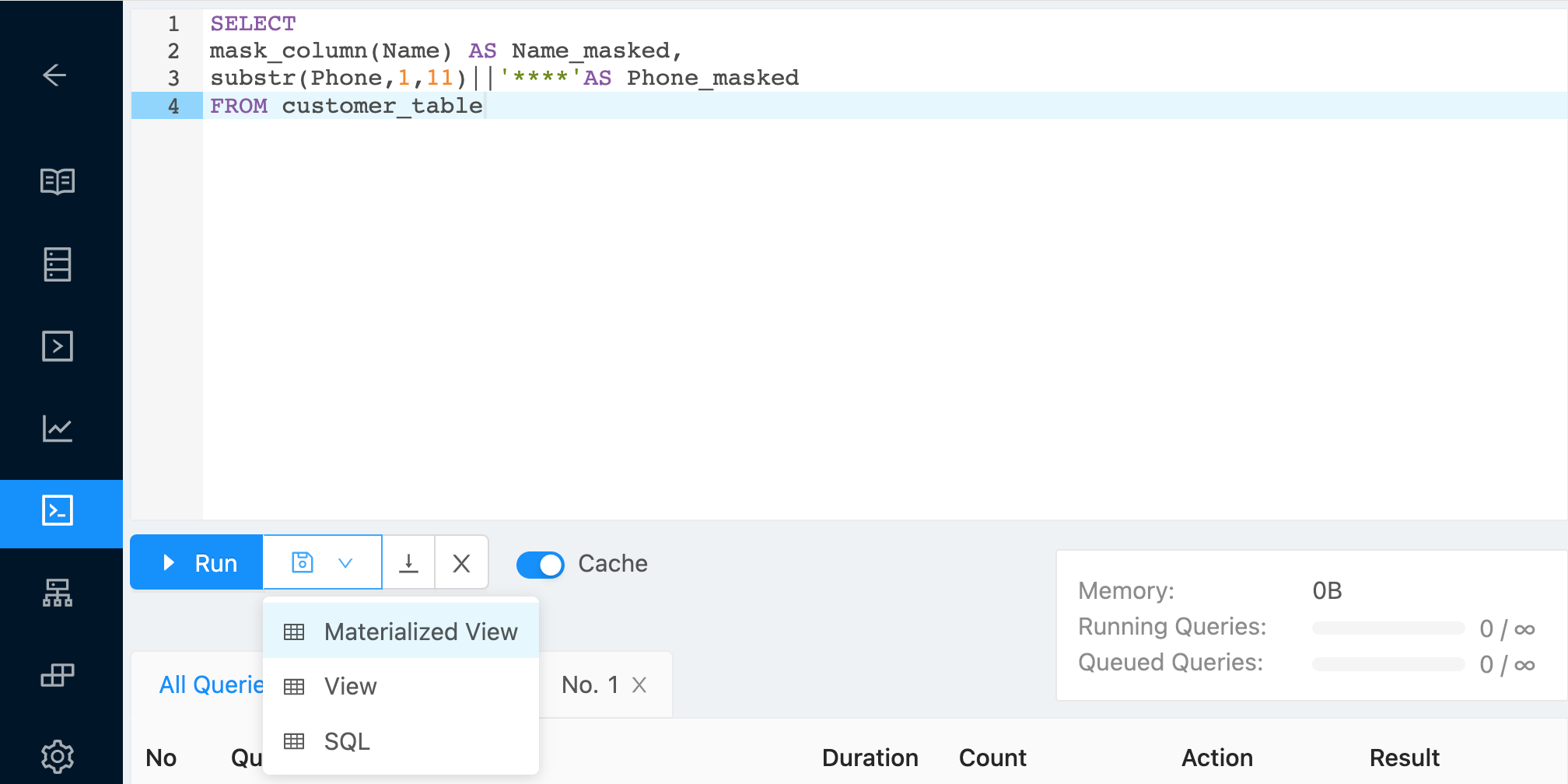Open the query console chevron-box icon
1568x784 pixels.
coord(58,346)
